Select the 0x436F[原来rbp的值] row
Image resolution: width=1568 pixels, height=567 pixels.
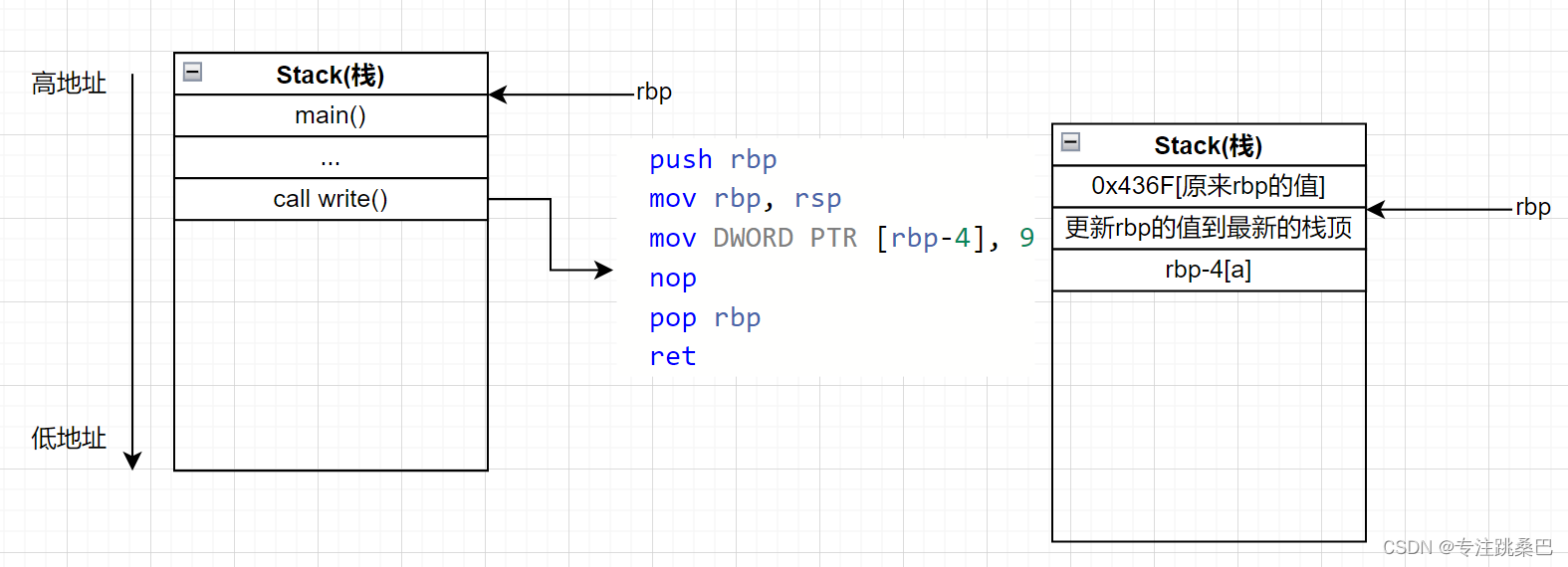pyautogui.click(x=1208, y=186)
